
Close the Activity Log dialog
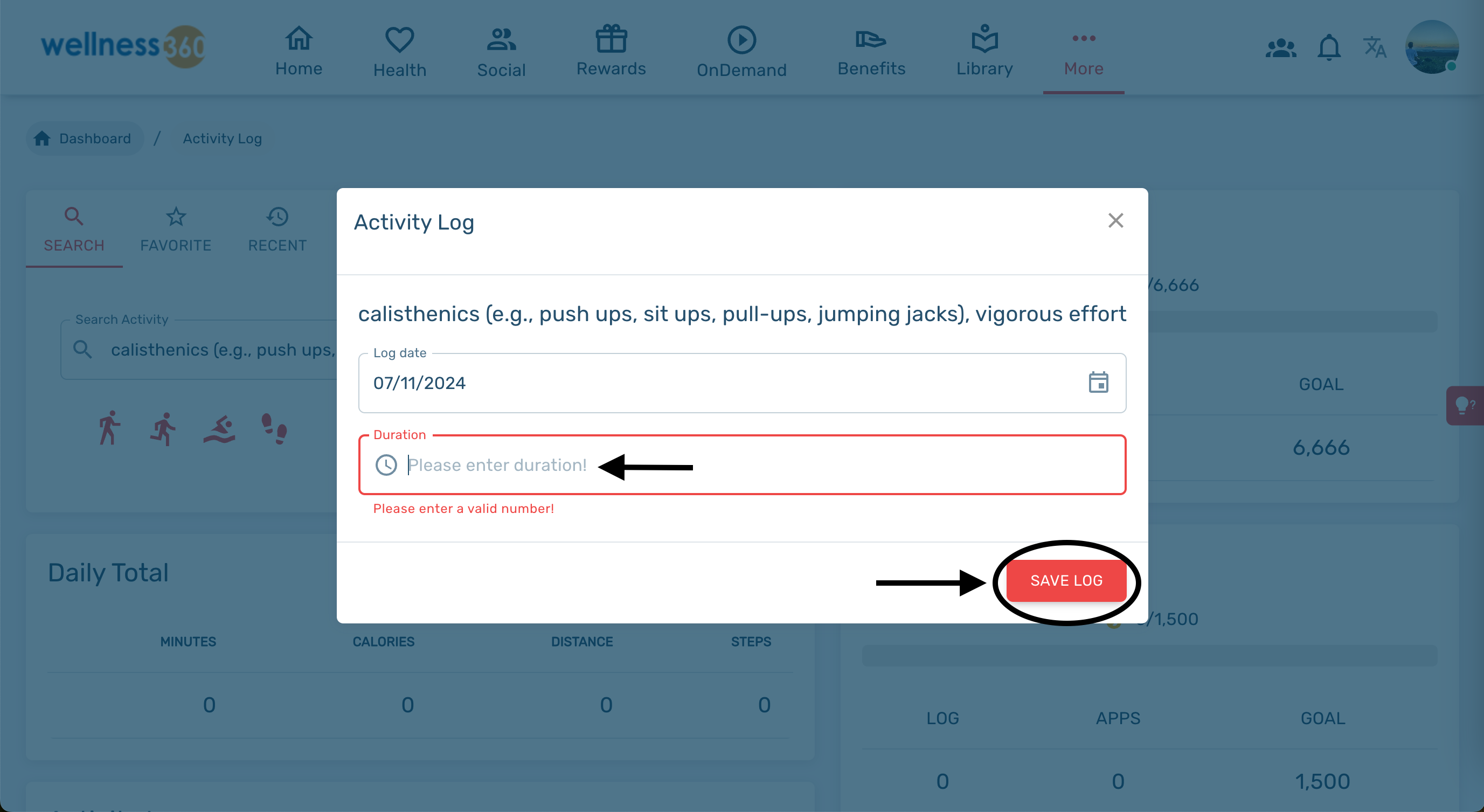pos(1115,220)
